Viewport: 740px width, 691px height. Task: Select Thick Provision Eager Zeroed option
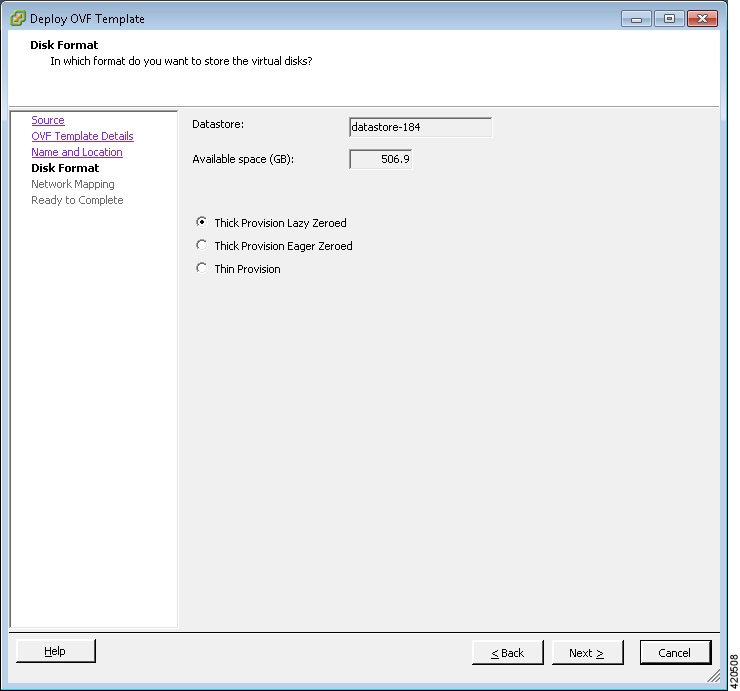coord(202,245)
